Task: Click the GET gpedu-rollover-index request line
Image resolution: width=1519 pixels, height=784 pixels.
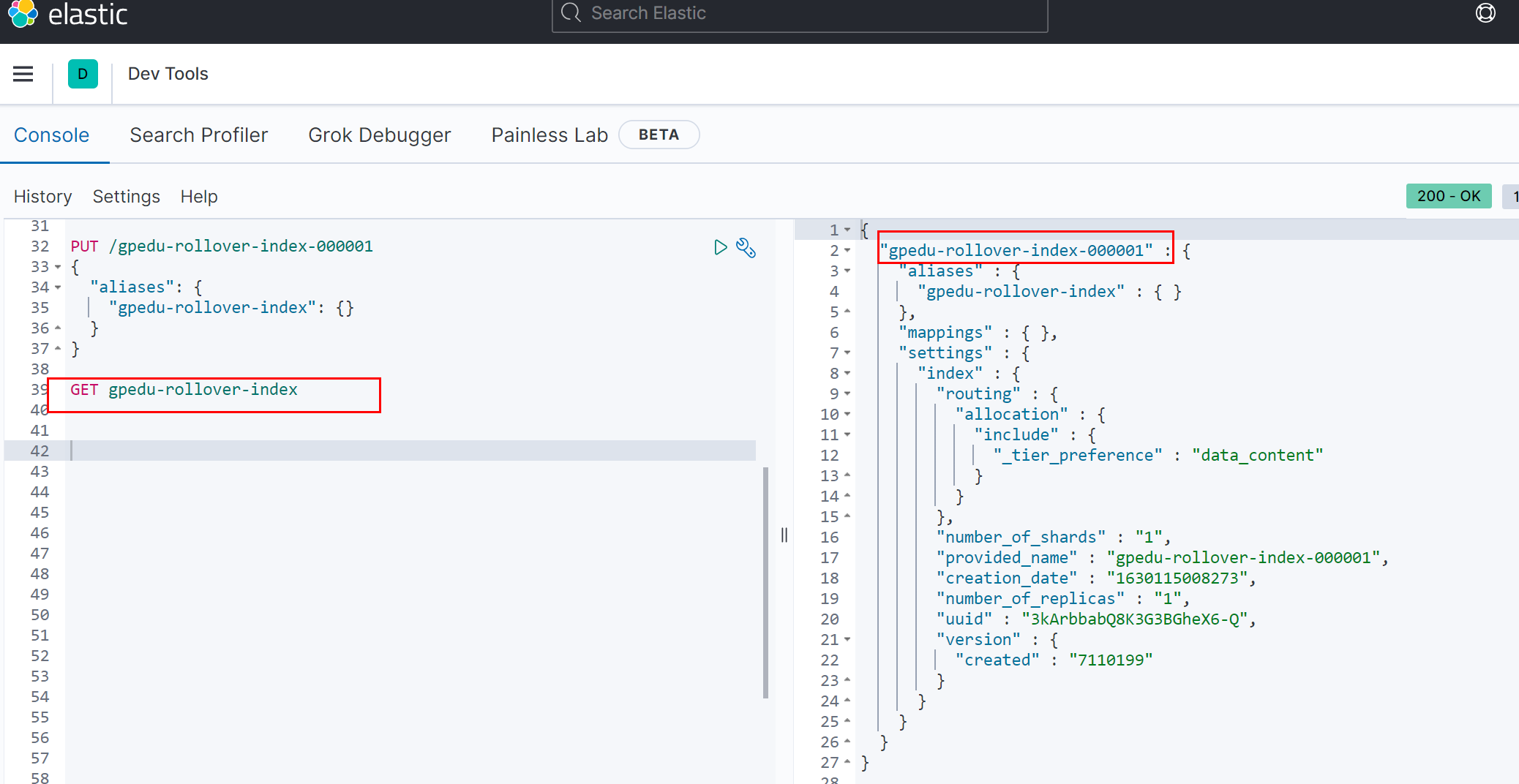Action: tap(184, 390)
